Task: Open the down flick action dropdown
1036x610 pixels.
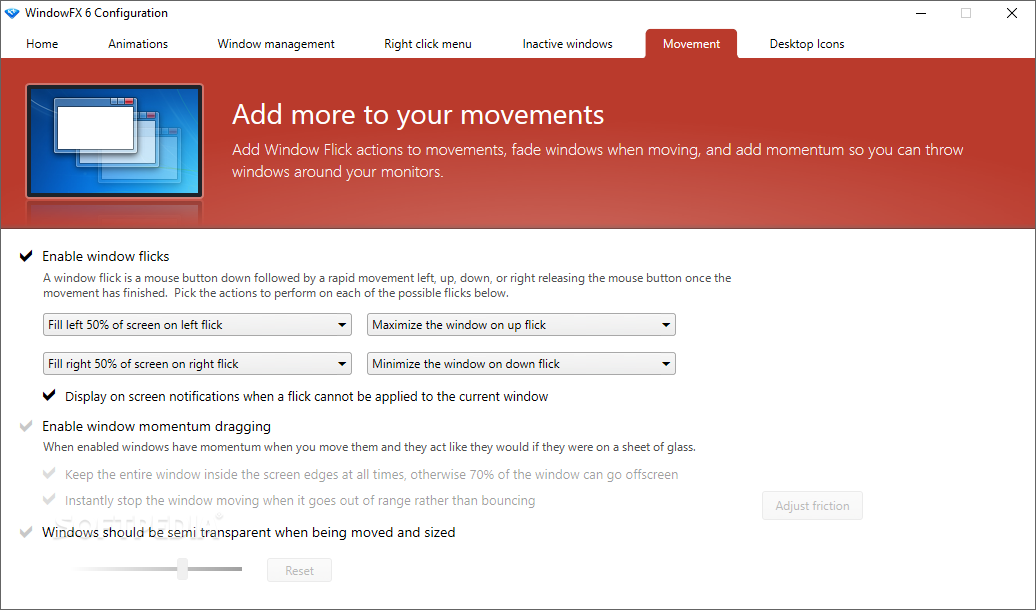Action: pos(521,363)
